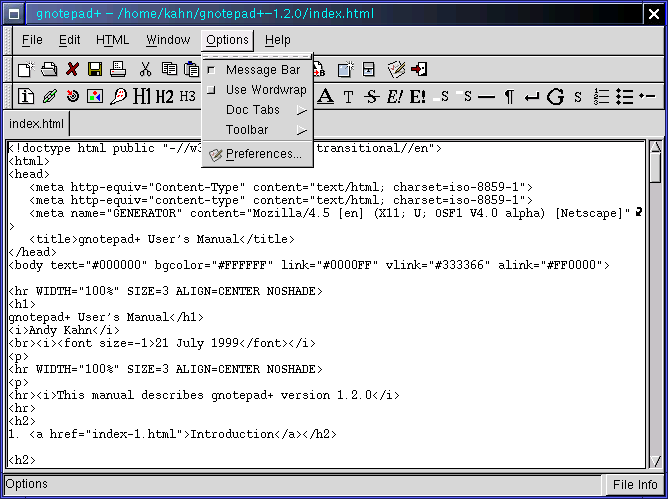Image resolution: width=668 pixels, height=499 pixels.
Task: Expand the Toolbar submenu
Action: coord(257,130)
